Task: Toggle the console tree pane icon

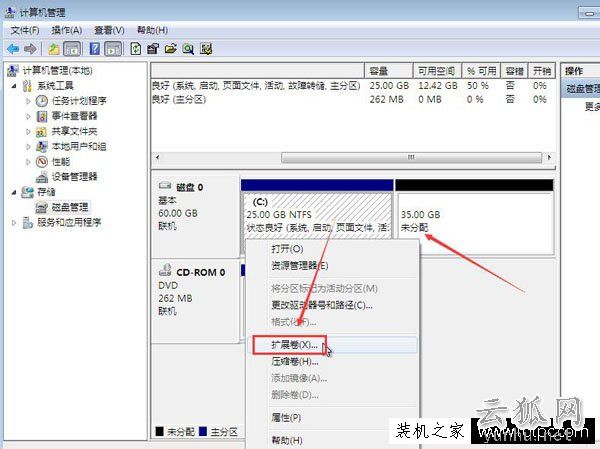Action: pos(72,49)
